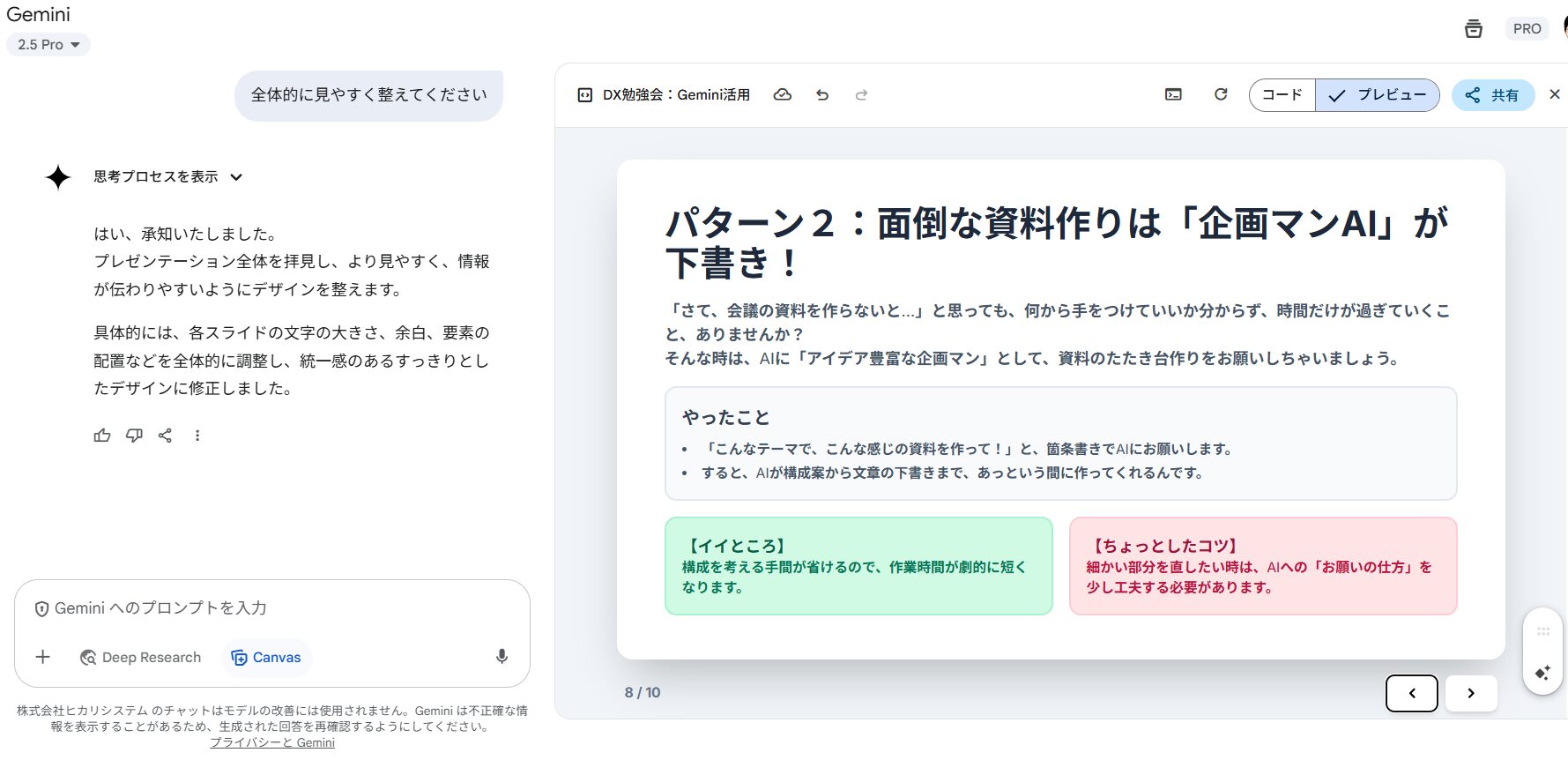
Task: Click the sparkle edit floating icon
Action: (1542, 673)
